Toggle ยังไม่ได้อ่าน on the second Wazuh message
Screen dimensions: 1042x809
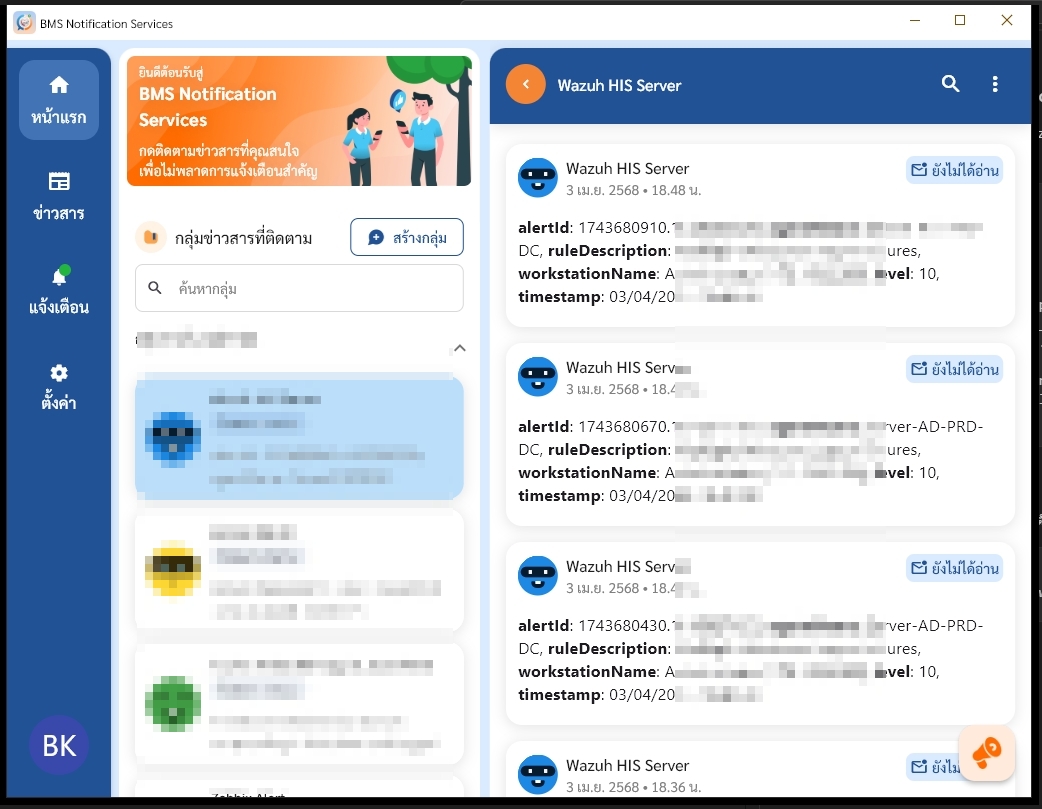(x=954, y=369)
